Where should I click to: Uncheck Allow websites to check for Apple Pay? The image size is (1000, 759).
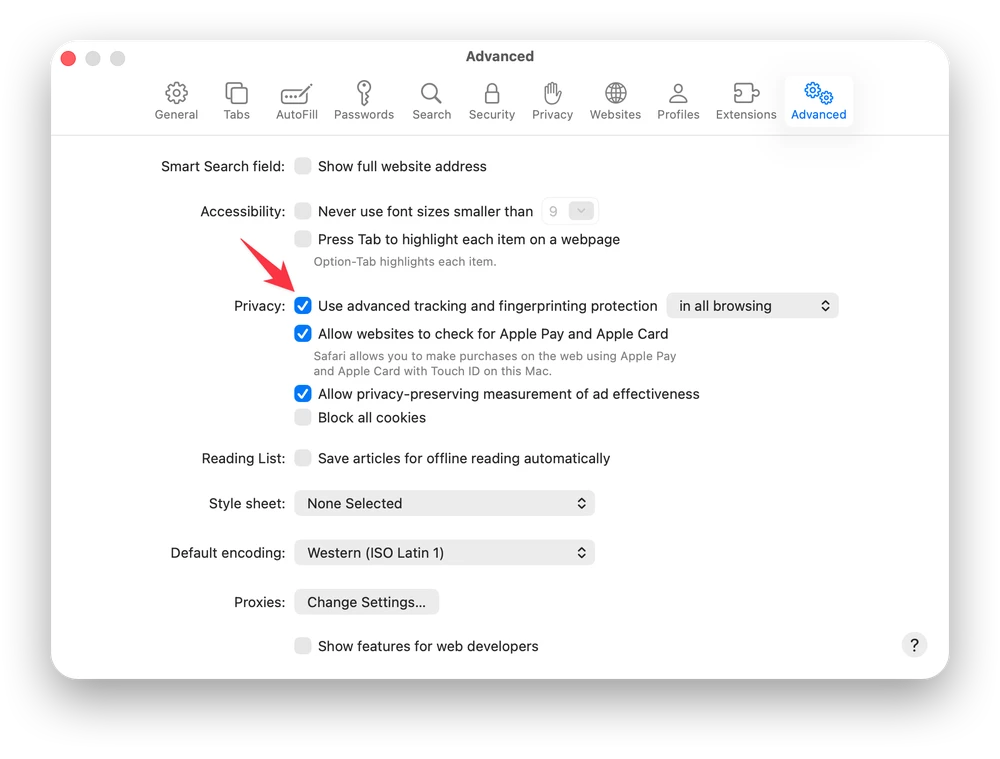point(302,333)
